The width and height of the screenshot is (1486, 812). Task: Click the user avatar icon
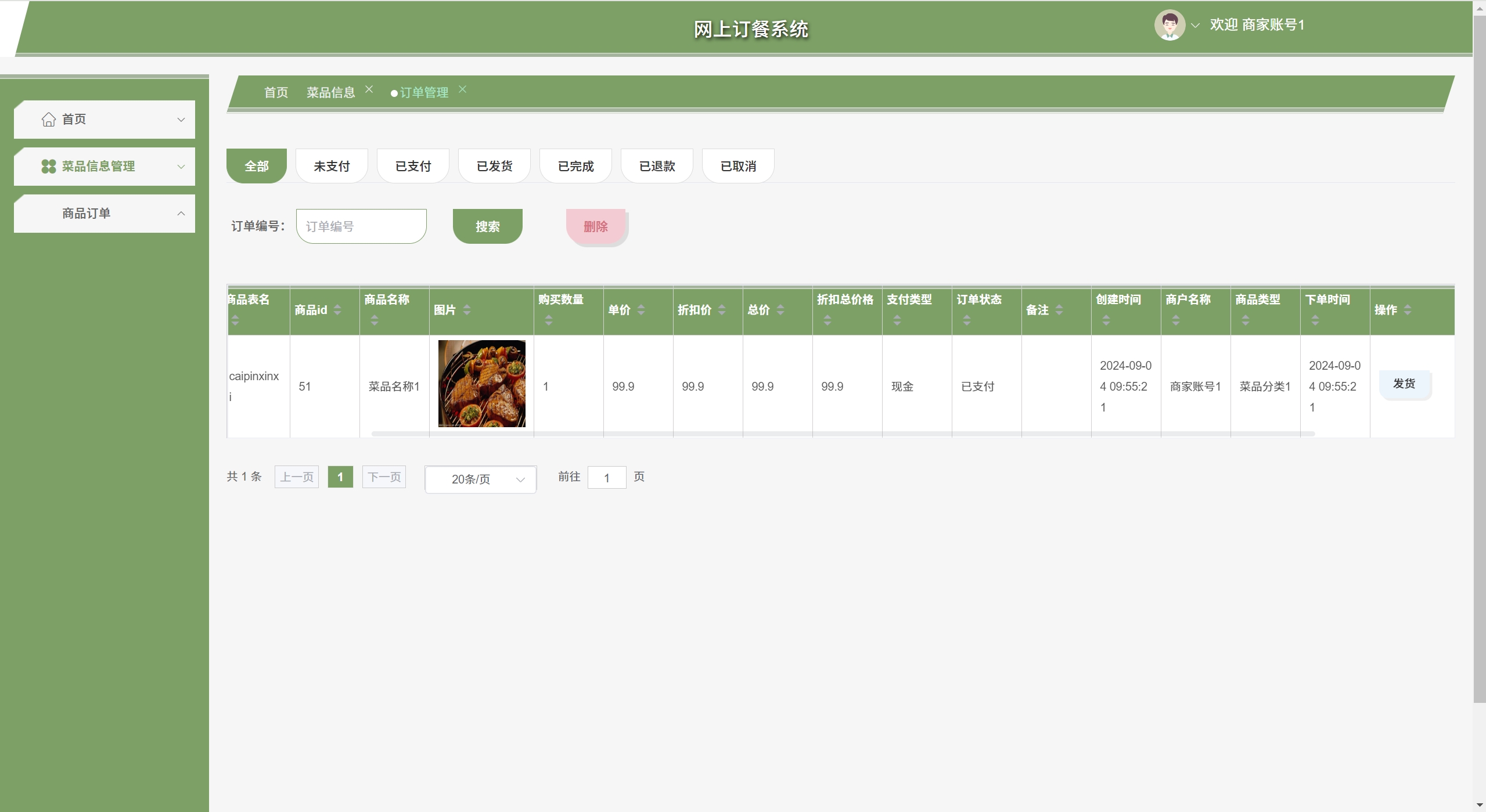pyautogui.click(x=1169, y=25)
